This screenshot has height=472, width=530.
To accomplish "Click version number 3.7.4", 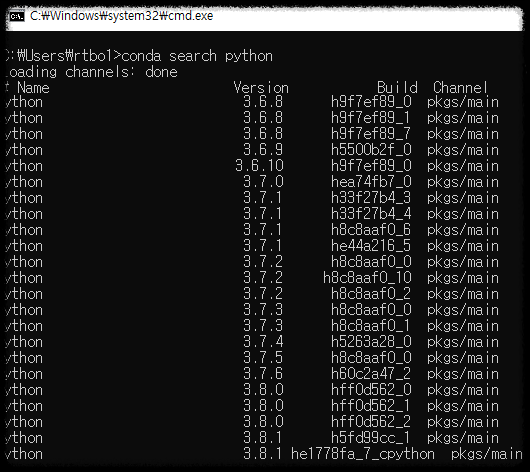I will pyautogui.click(x=263, y=342).
